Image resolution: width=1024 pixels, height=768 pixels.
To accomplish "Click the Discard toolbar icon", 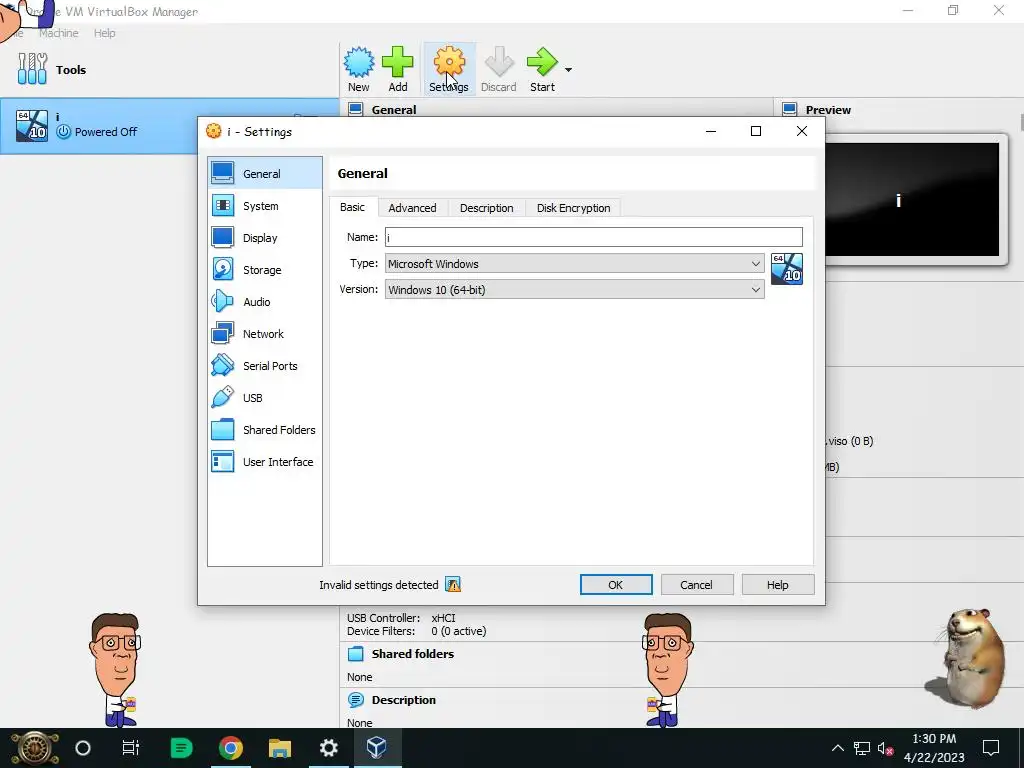I will click(x=499, y=62).
